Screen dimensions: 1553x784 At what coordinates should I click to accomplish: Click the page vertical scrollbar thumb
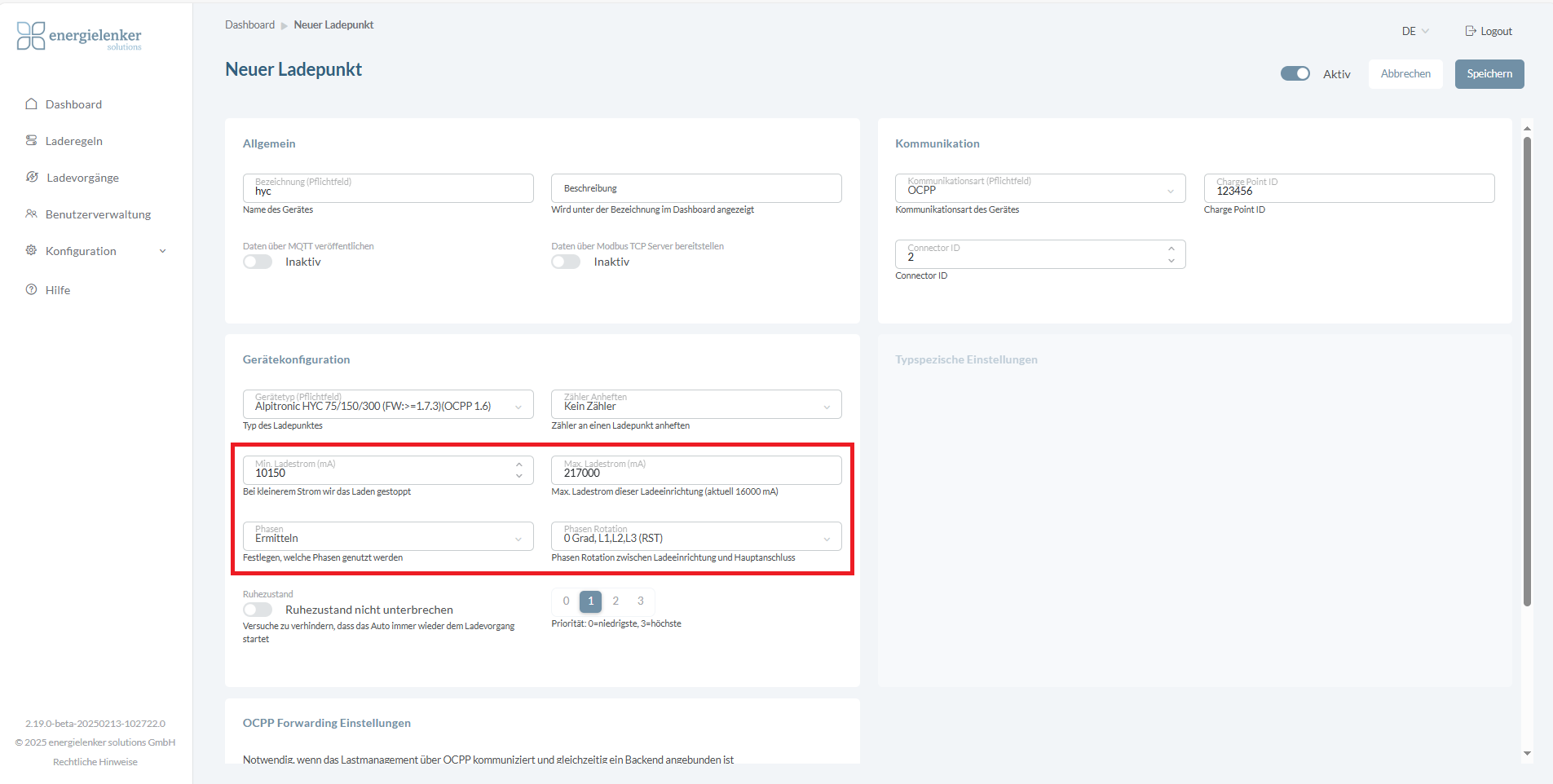pos(1527,371)
